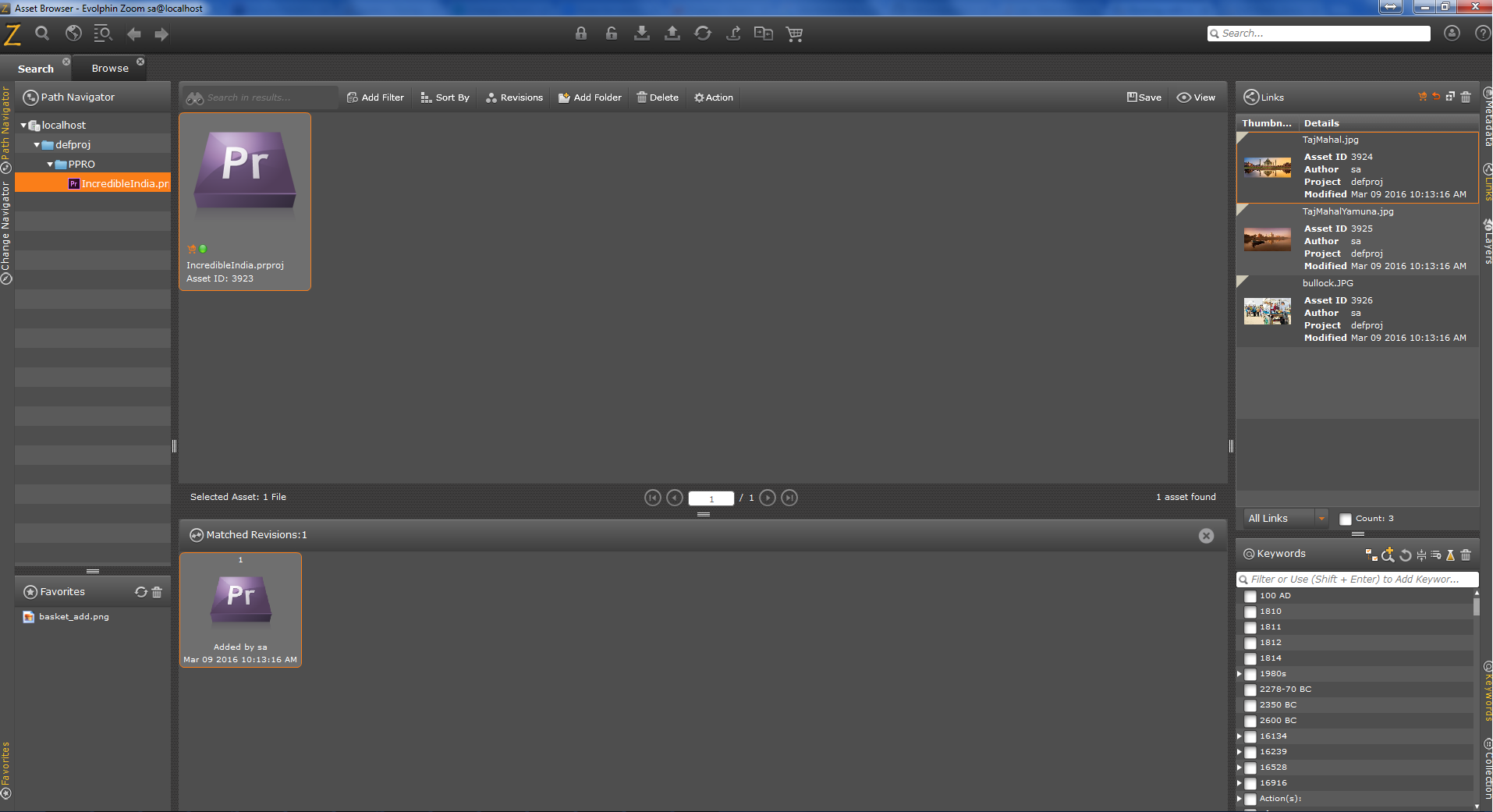Check the 1812 keyword checkbox
Screen dimensions: 1493x812
(1250, 643)
